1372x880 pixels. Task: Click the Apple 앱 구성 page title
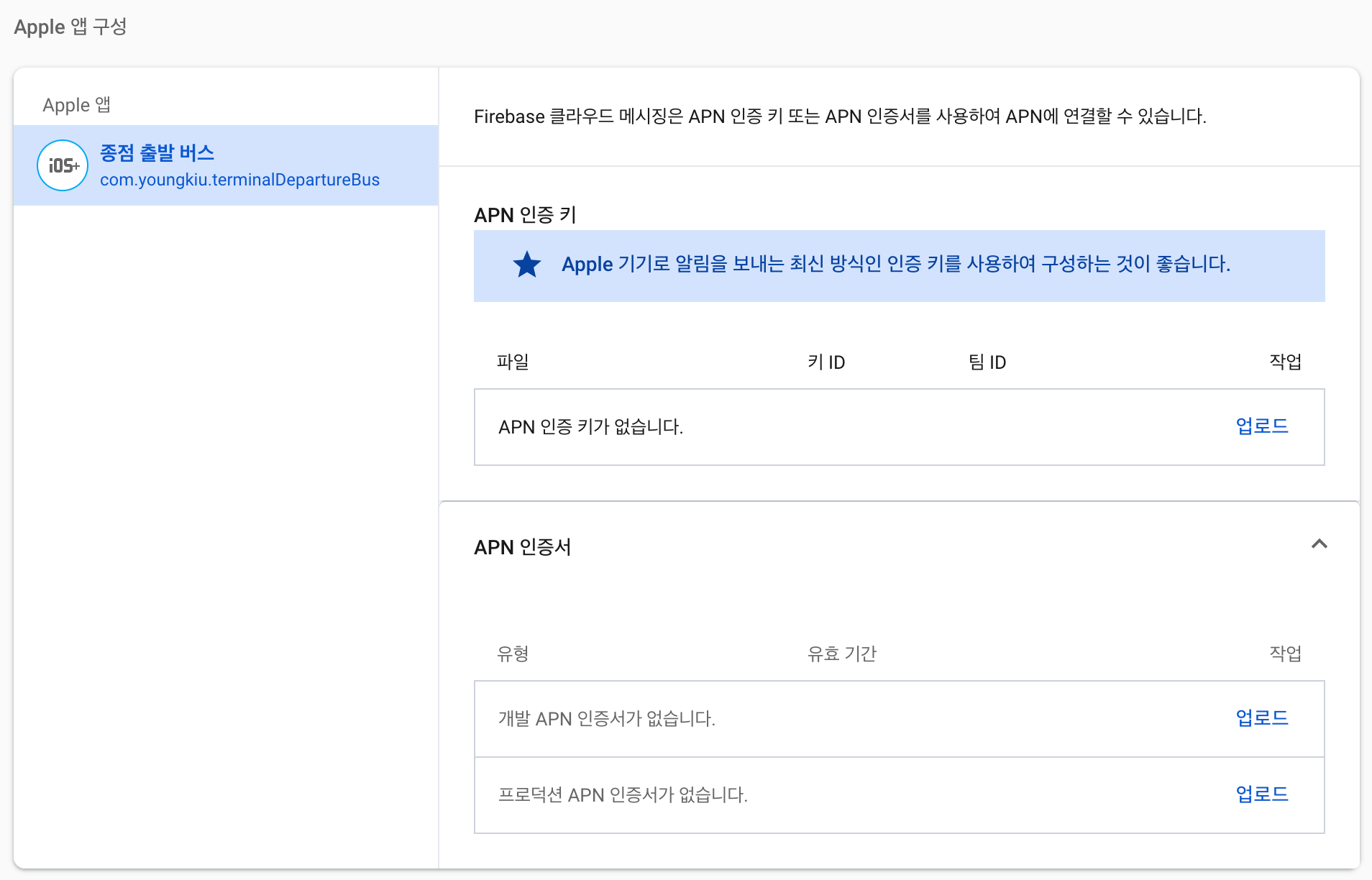pyautogui.click(x=70, y=27)
